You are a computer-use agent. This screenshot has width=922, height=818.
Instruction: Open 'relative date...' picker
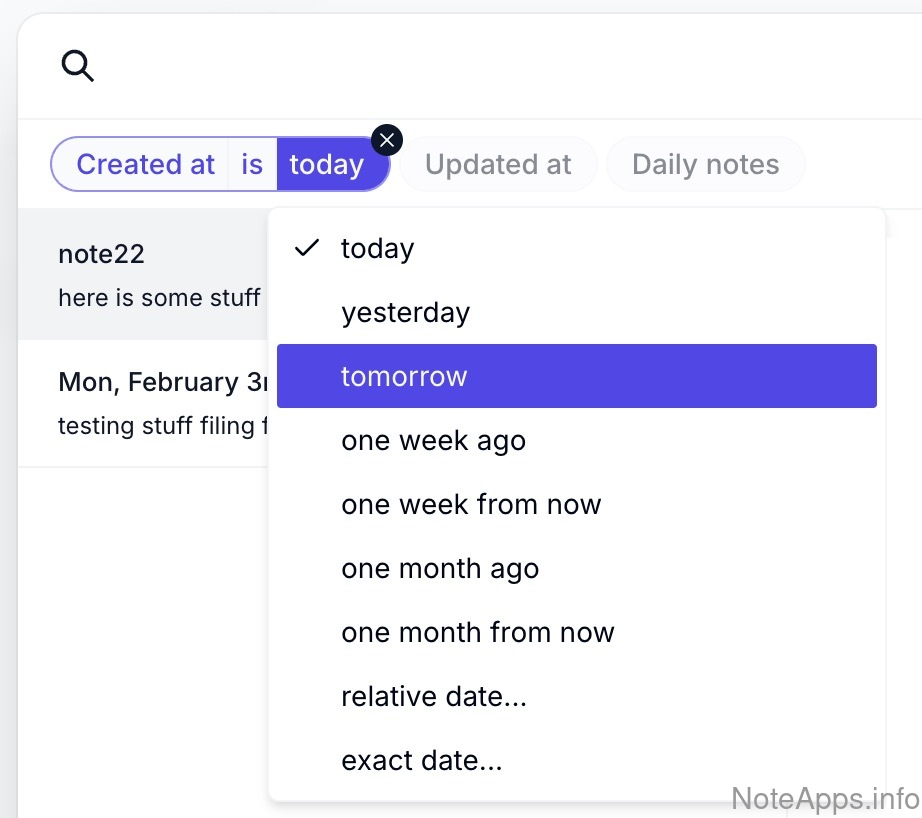tap(434, 697)
